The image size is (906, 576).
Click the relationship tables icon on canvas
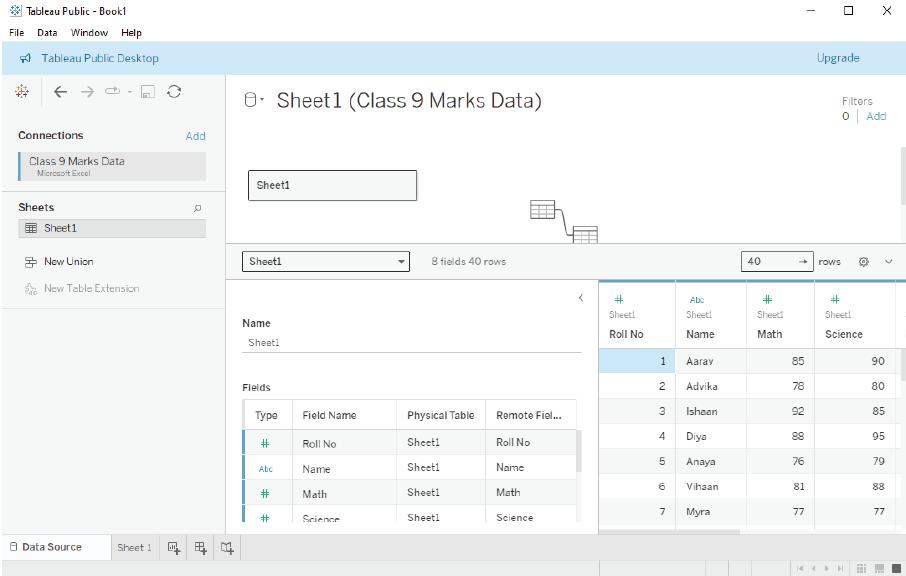pyautogui.click(x=563, y=221)
